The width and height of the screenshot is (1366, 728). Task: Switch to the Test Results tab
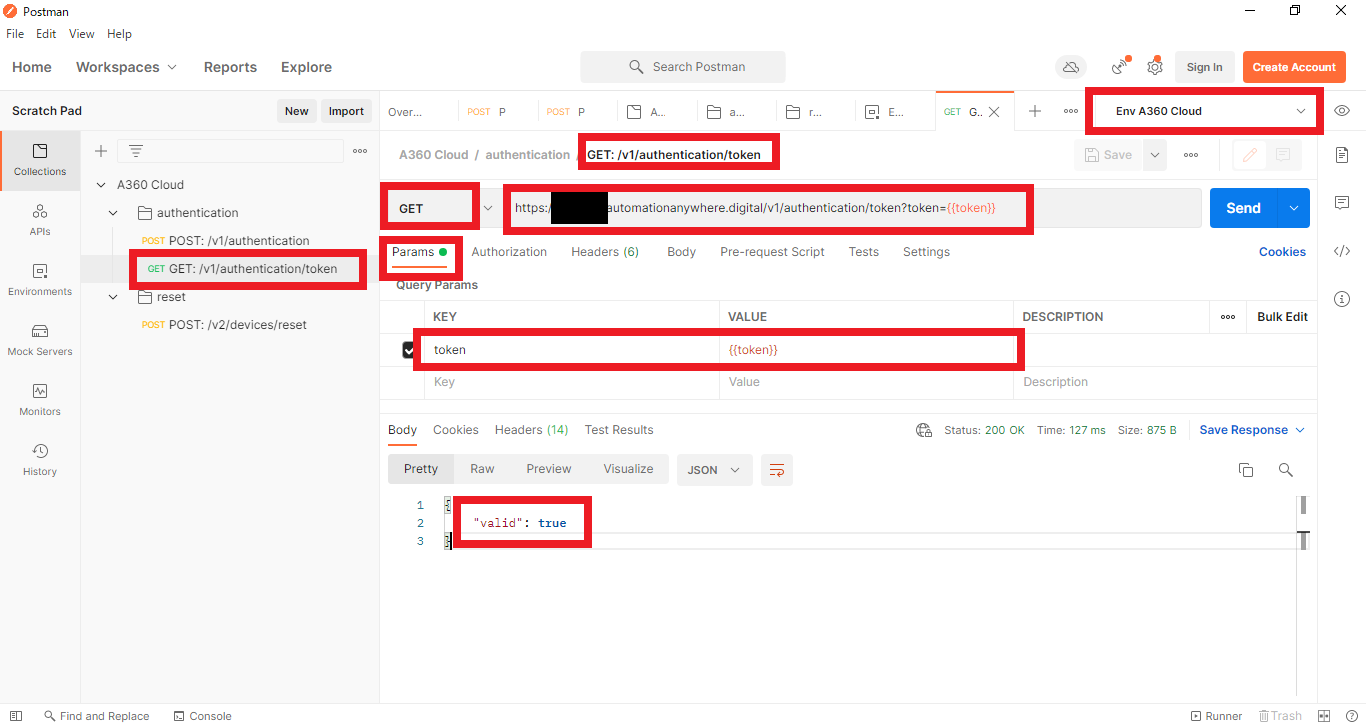coord(619,430)
